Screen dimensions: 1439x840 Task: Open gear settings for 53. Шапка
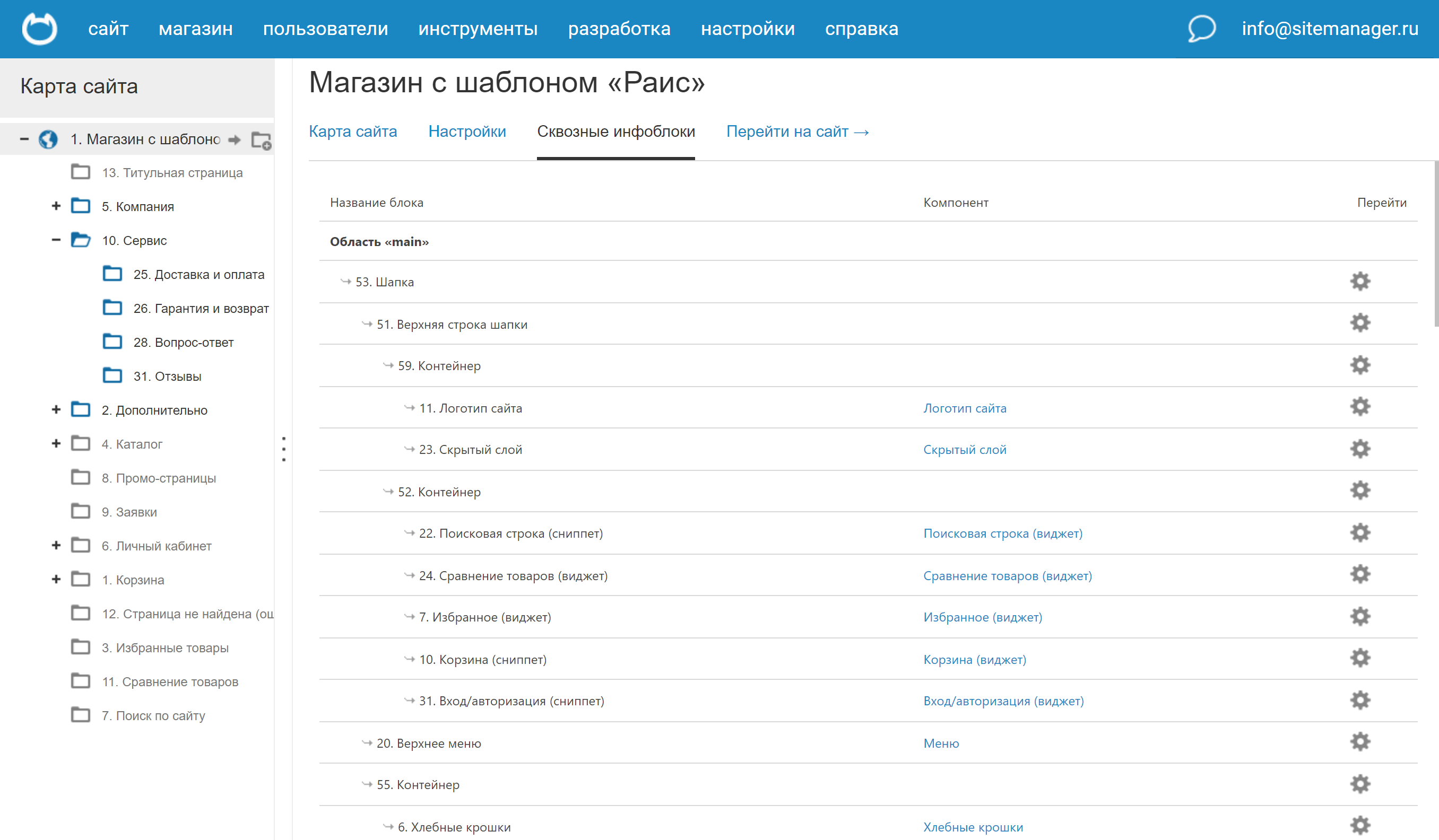pyautogui.click(x=1360, y=282)
